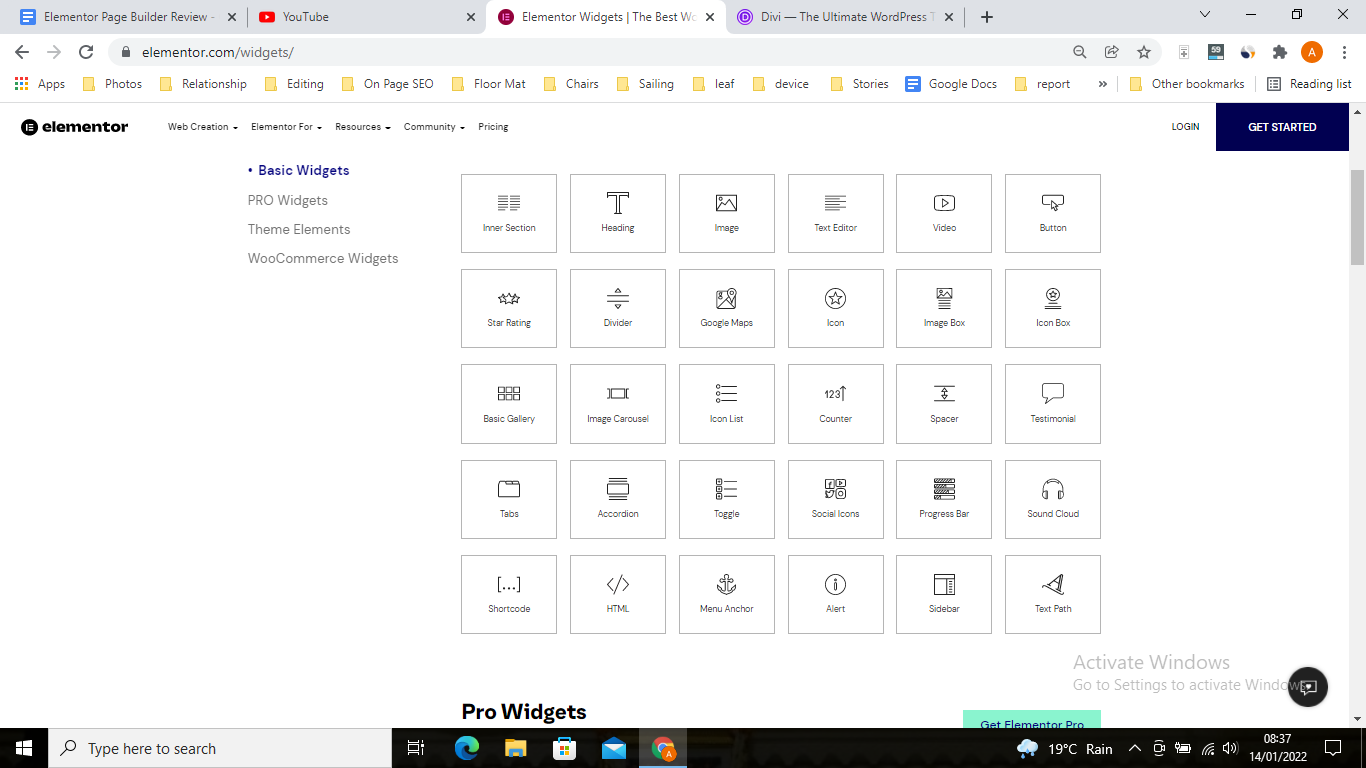Screen dimensions: 1366x768
Task: Choose the Menu Anchor widget
Action: (x=727, y=594)
